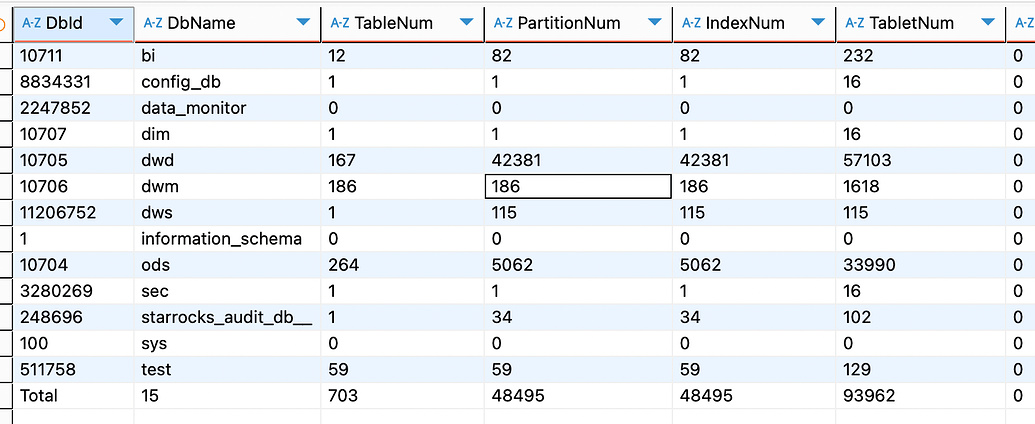Click the A-Z type icon beside DbName
This screenshot has width=1035, height=424.
(153, 22)
